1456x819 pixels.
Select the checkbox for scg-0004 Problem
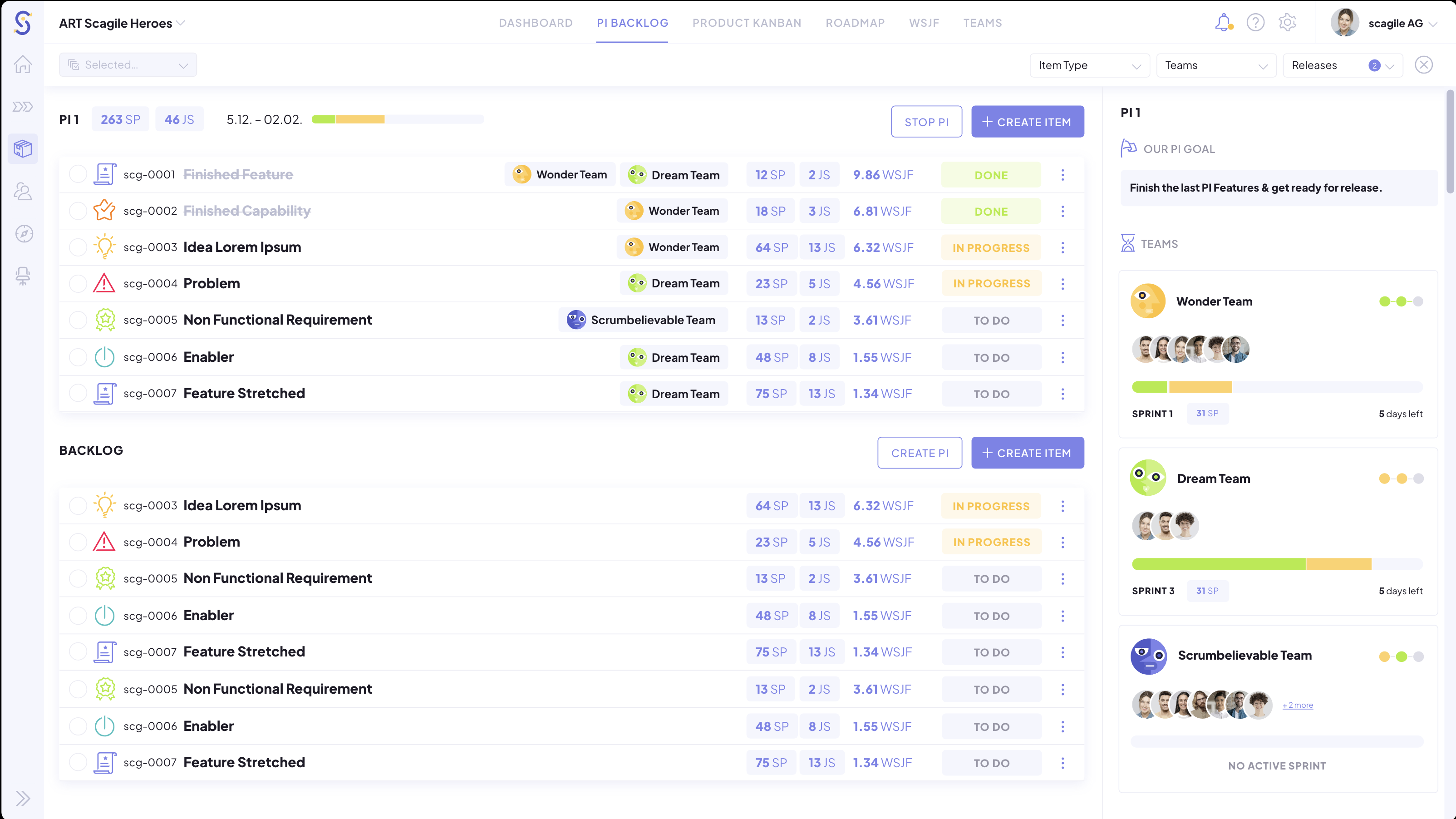[78, 283]
